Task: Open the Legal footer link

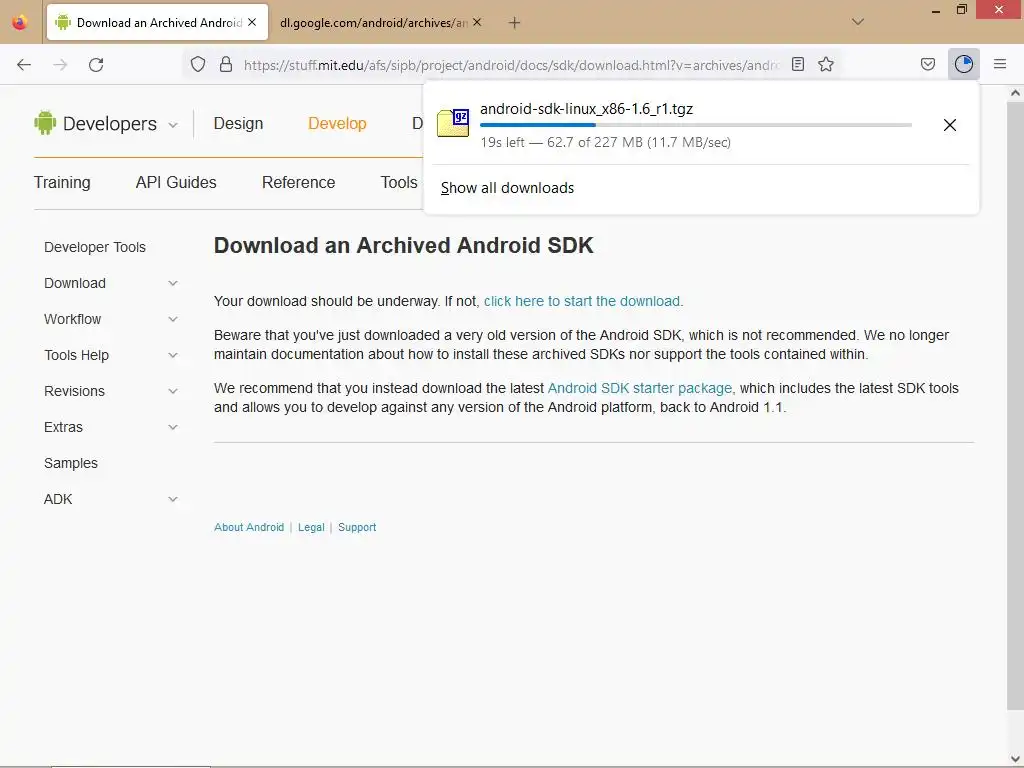Action: point(311,527)
